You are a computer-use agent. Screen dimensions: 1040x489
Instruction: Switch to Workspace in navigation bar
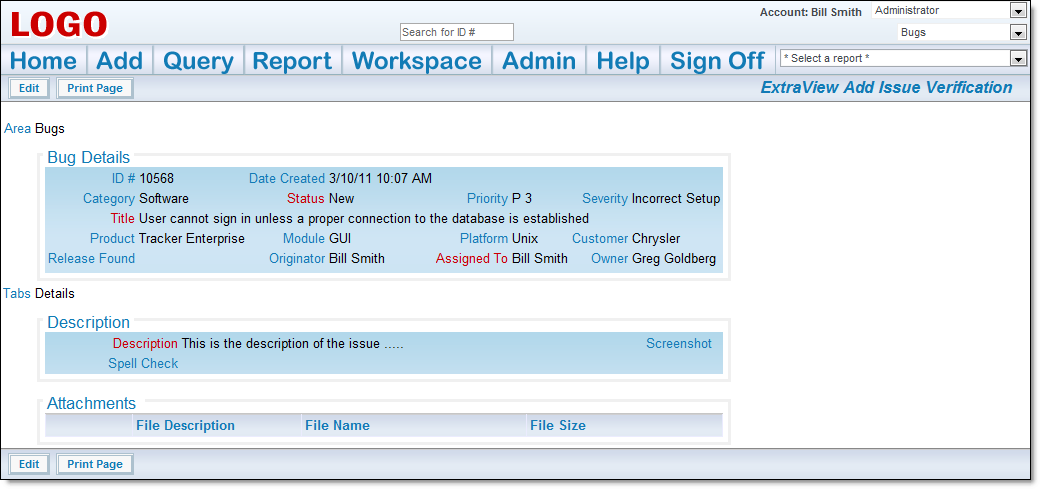click(x=417, y=60)
